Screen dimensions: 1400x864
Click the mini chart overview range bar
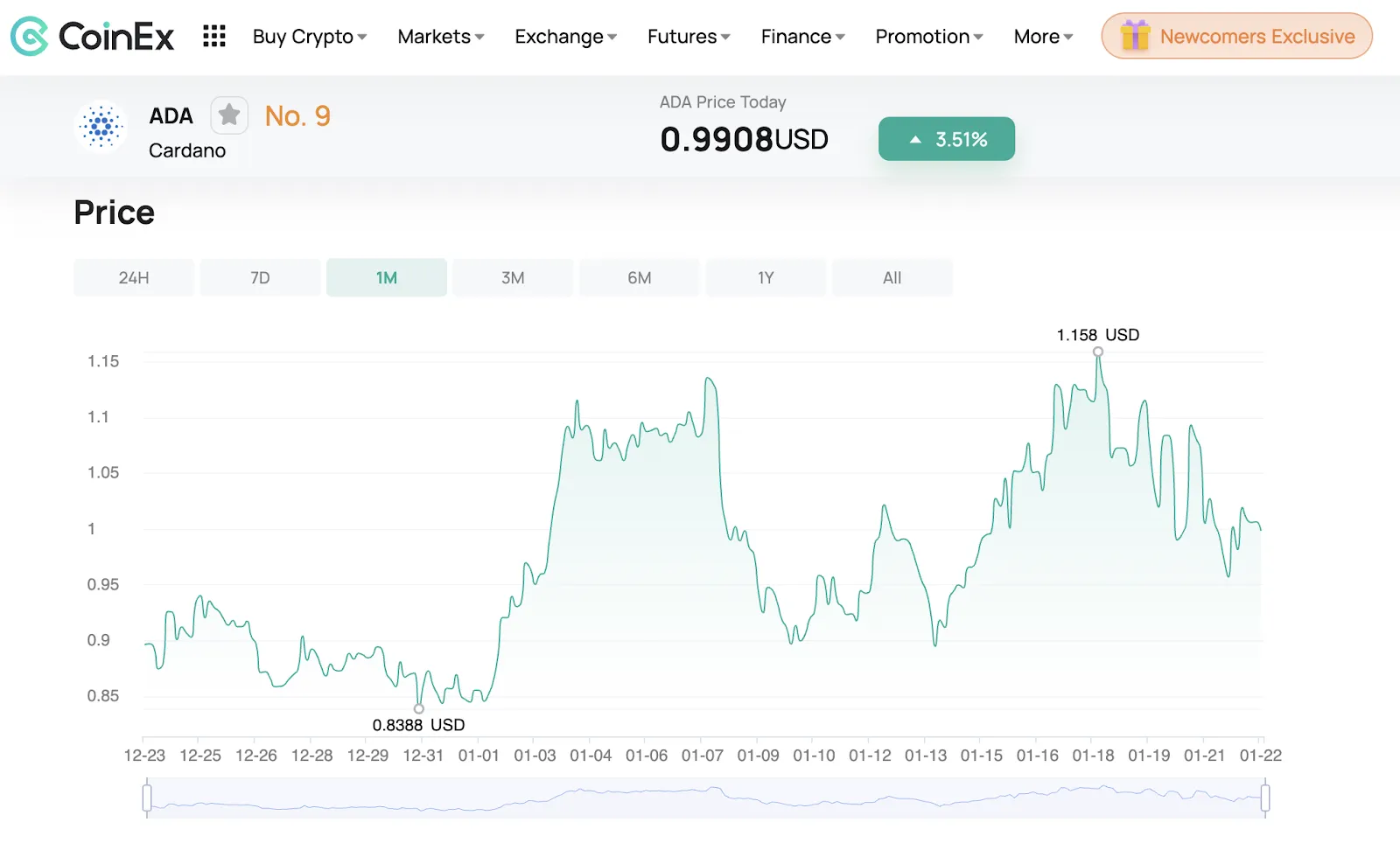coord(706,798)
